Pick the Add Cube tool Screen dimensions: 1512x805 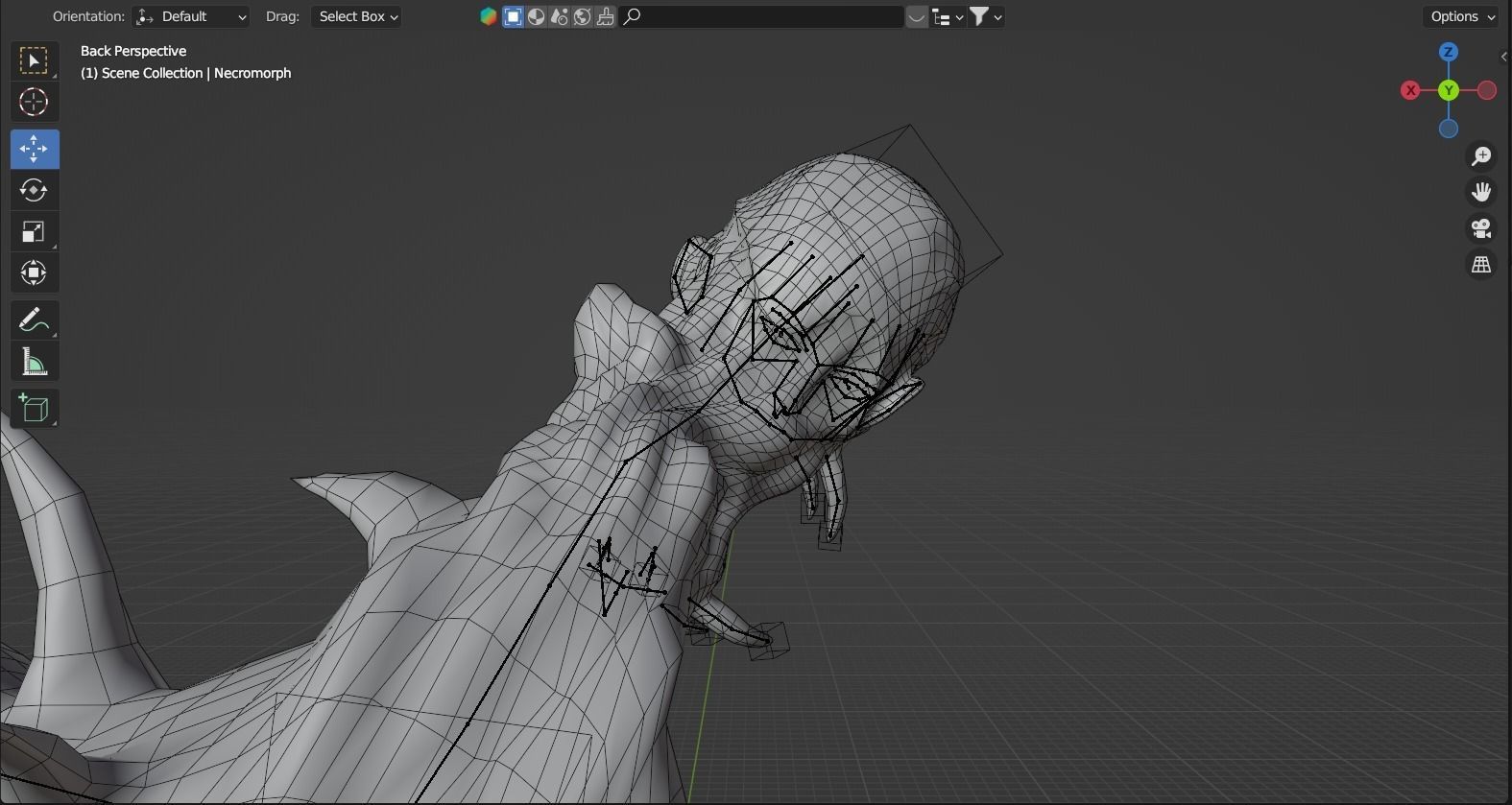click(34, 408)
